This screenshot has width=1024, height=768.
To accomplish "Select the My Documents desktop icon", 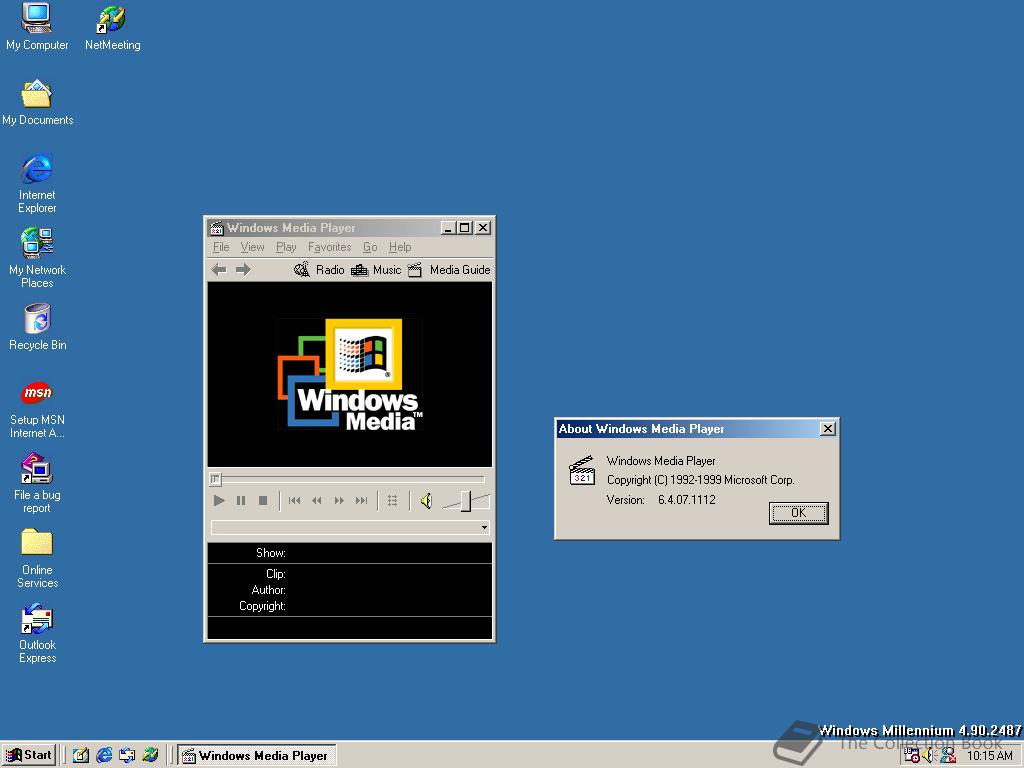I will coord(37,103).
